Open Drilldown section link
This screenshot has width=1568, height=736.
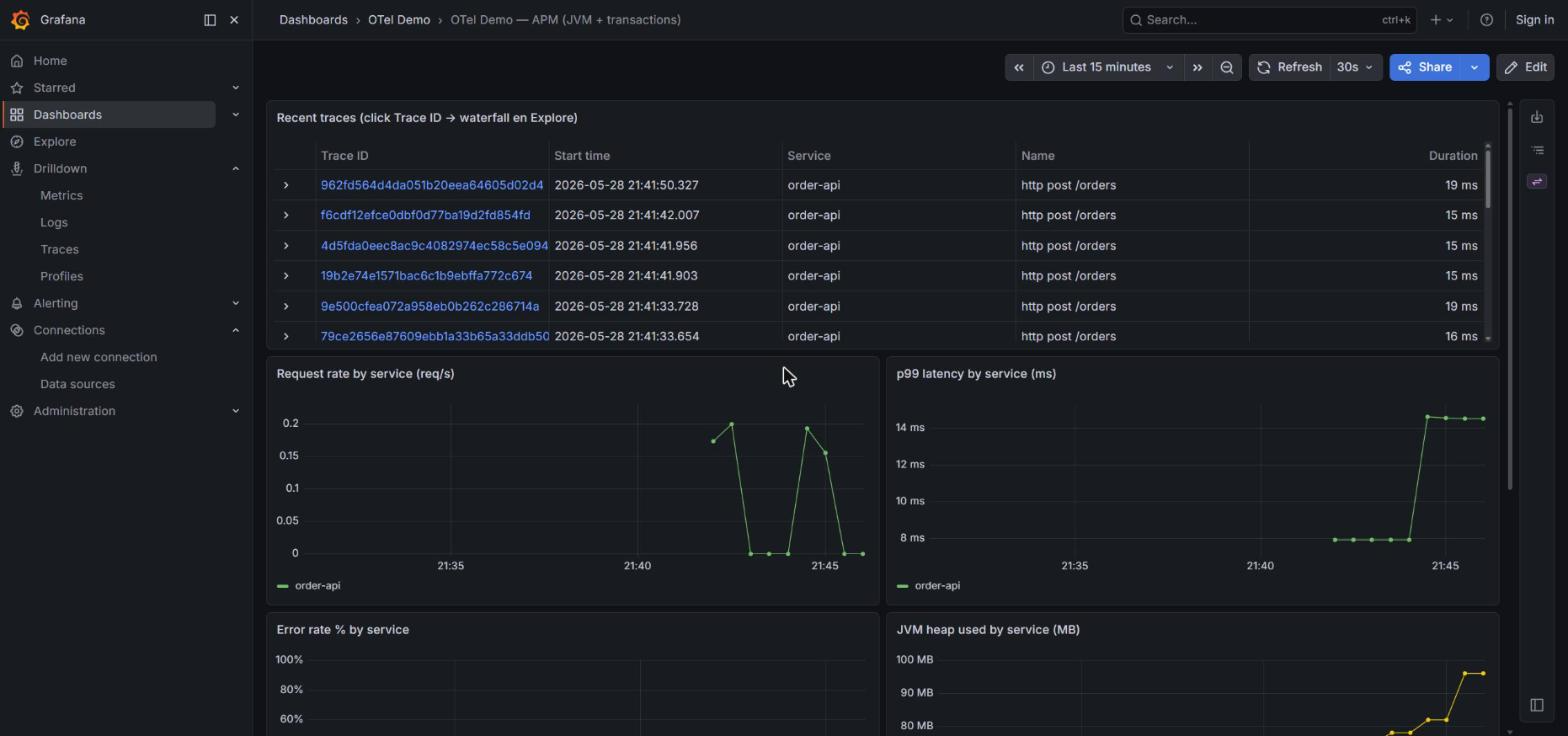(x=60, y=169)
